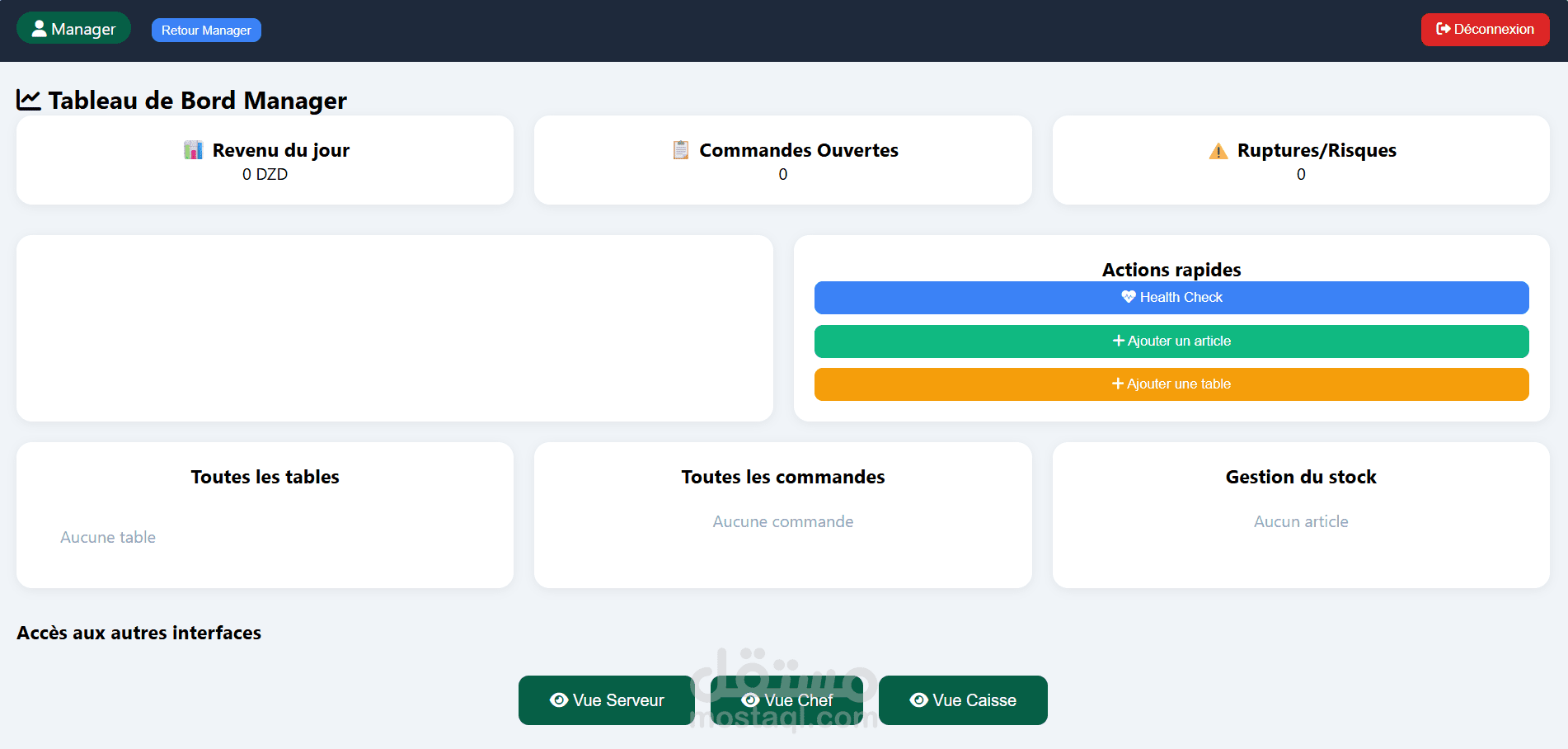Screen dimensions: 1568x749
Task: Click the clipboard icon beside Commandes Ouvertes
Action: (681, 150)
